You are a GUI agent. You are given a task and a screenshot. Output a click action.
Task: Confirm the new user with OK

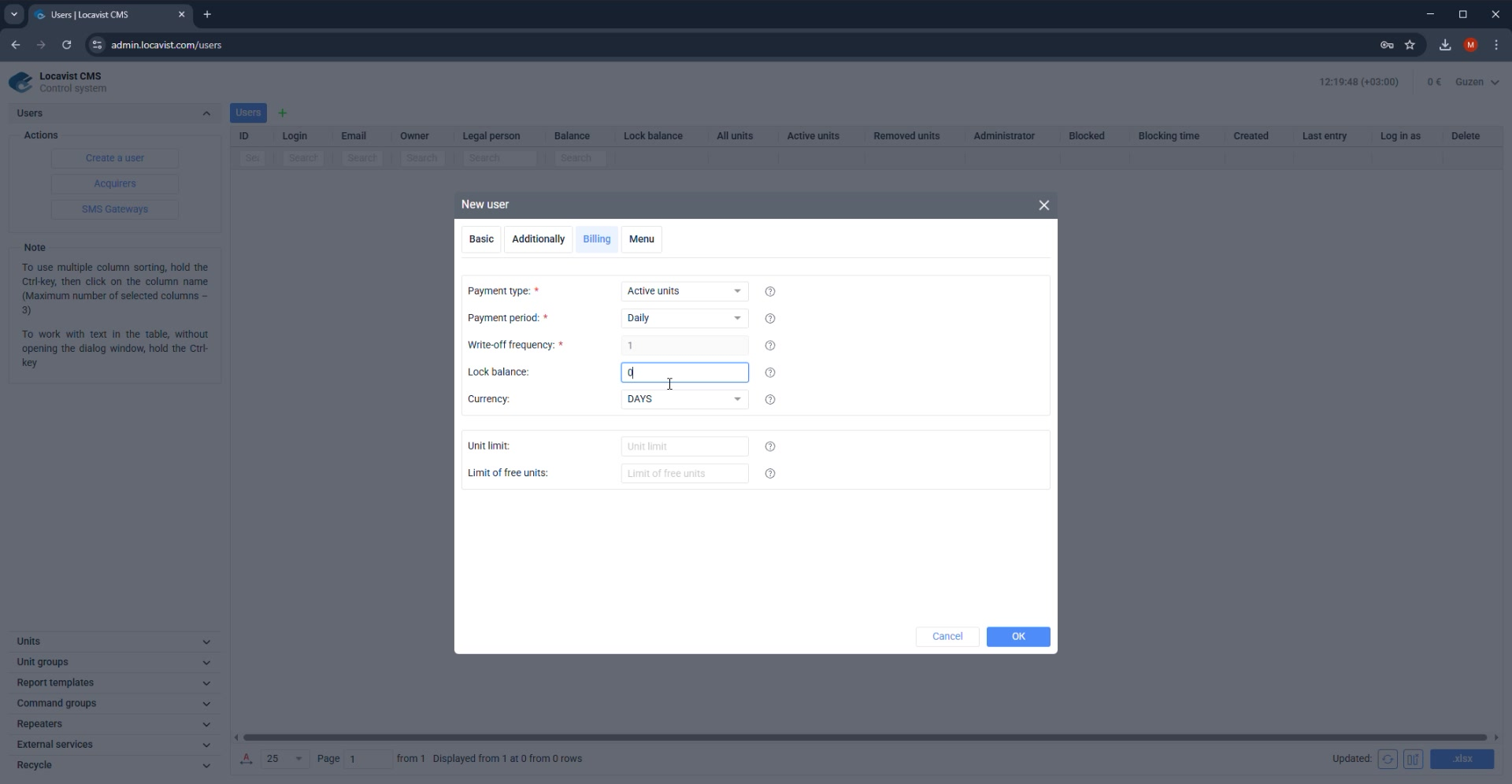pyautogui.click(x=1018, y=637)
